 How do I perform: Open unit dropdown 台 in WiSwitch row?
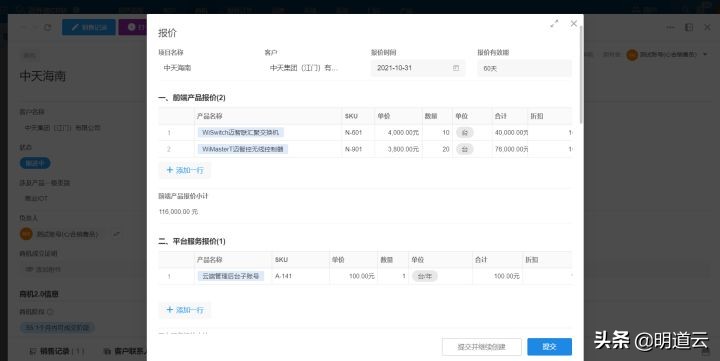tap(465, 132)
